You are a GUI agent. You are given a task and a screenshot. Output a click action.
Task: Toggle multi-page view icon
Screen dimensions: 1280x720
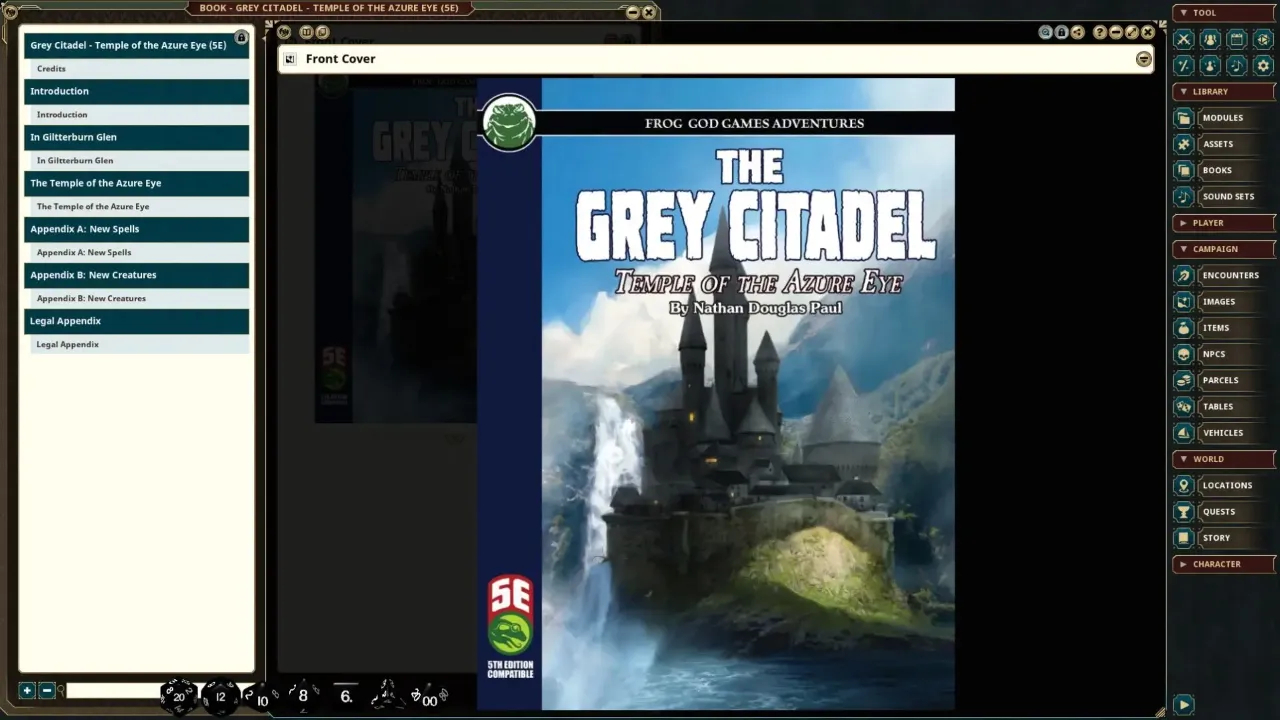[322, 32]
